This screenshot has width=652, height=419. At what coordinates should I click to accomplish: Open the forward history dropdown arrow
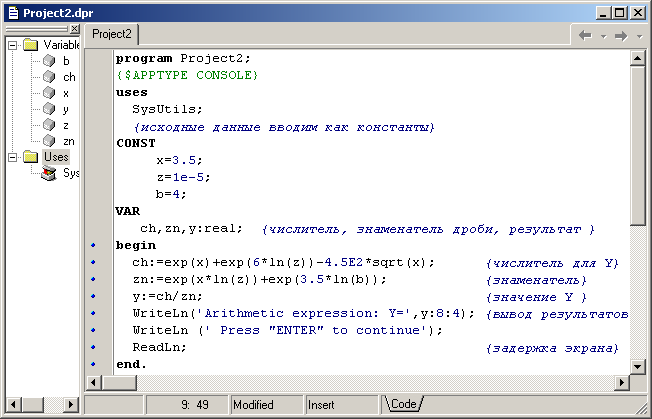click(640, 36)
